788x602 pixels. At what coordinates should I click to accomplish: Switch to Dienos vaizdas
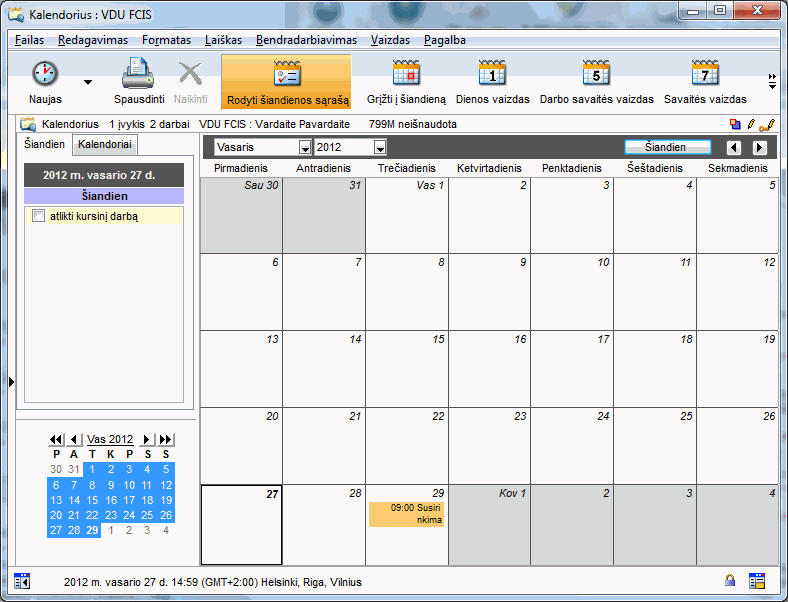tap(493, 75)
